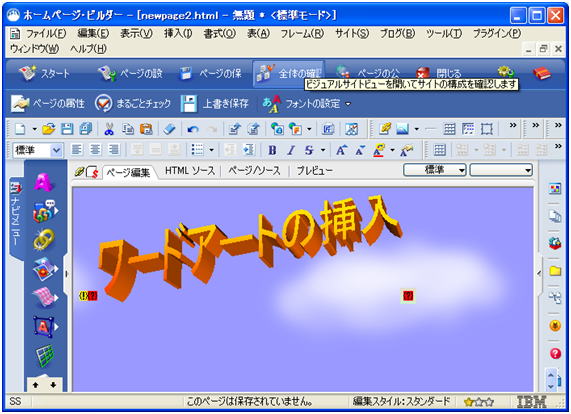Click the 全体の確認 button
571x414 pixels.
(288, 74)
